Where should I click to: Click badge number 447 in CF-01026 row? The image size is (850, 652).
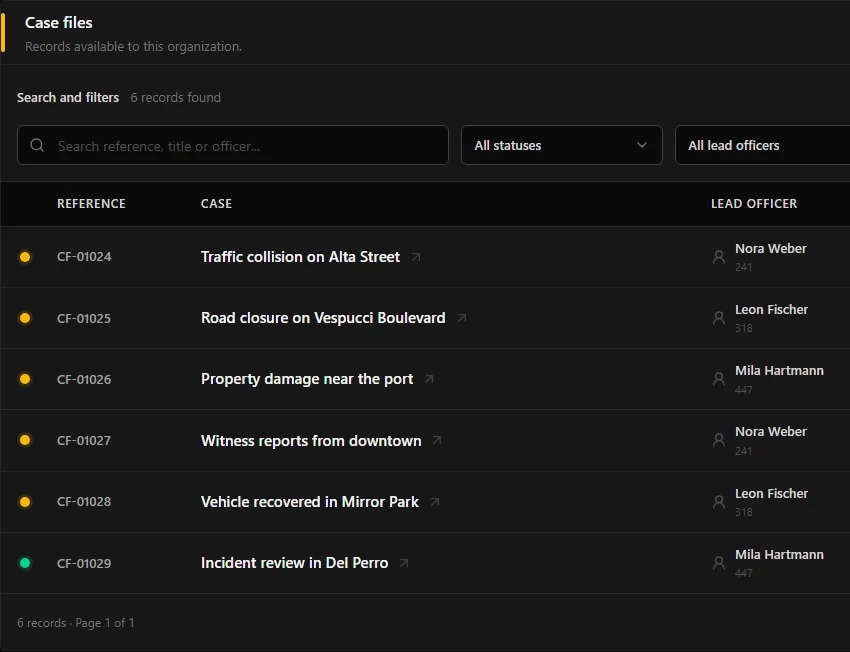pyautogui.click(x=744, y=390)
